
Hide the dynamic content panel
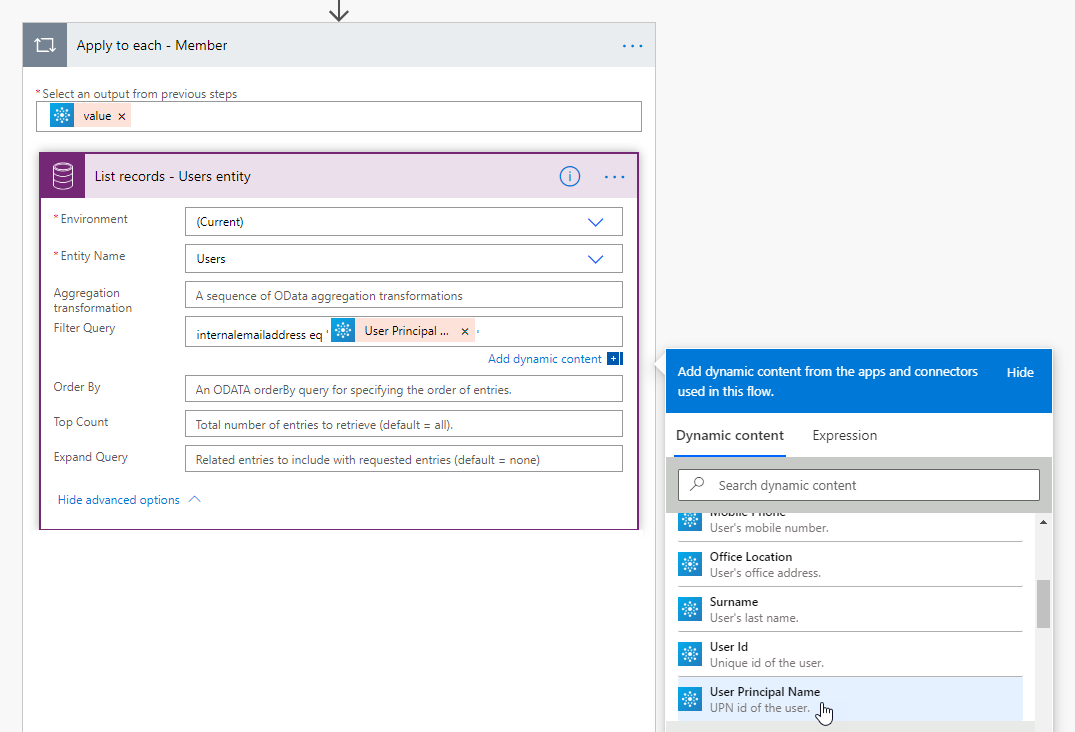[x=1020, y=372]
